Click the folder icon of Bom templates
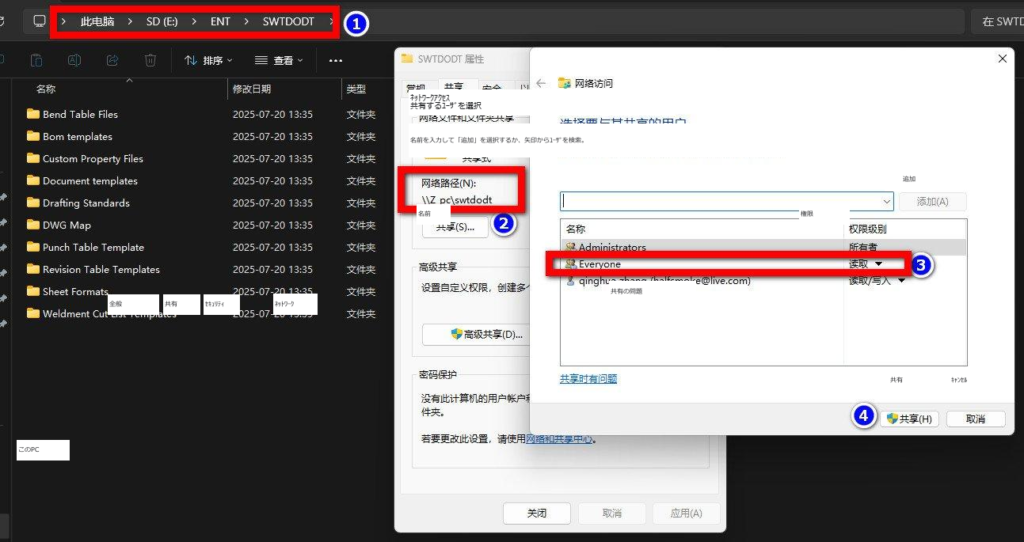Image resolution: width=1024 pixels, height=542 pixels. [x=33, y=136]
